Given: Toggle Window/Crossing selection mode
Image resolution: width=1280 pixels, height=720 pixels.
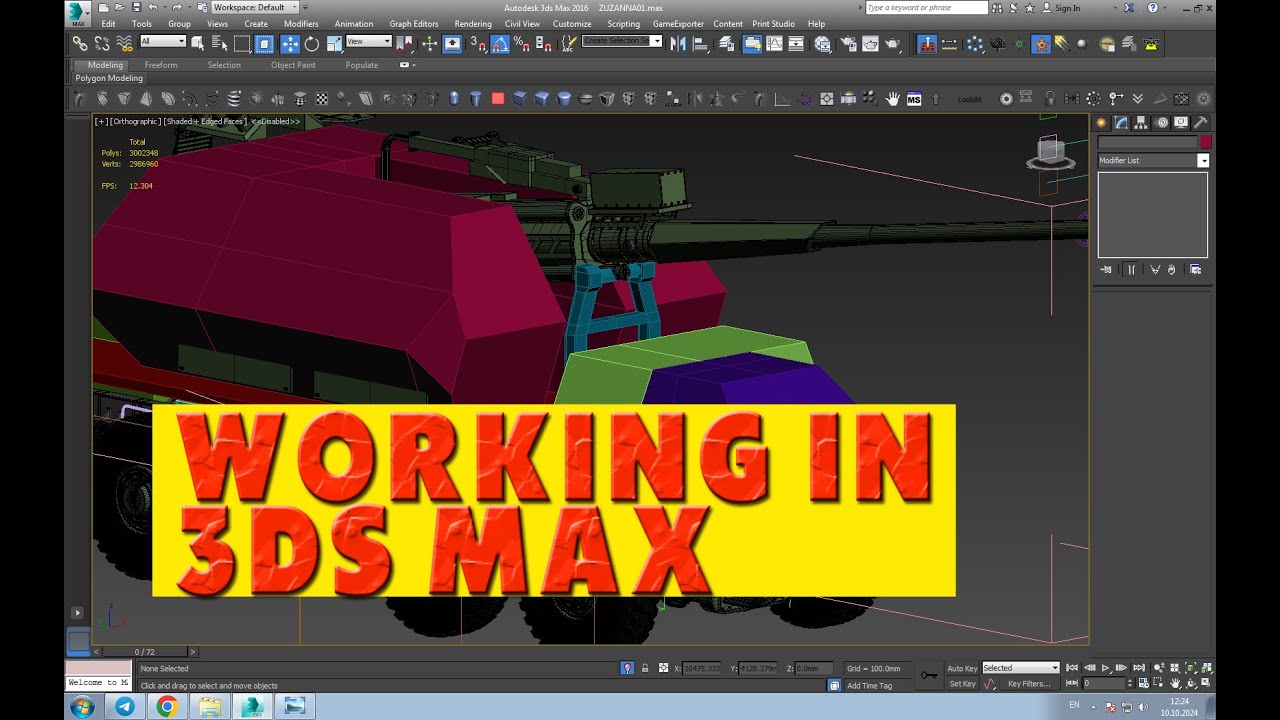Looking at the screenshot, I should point(264,44).
